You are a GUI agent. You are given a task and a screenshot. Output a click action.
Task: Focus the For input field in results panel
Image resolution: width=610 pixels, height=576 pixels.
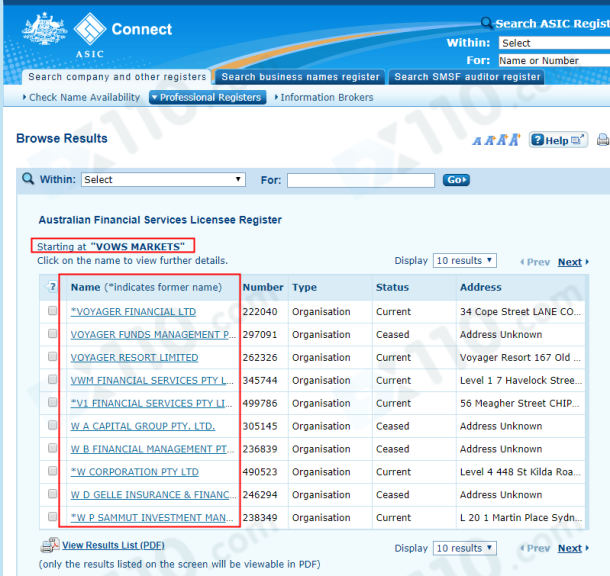361,180
